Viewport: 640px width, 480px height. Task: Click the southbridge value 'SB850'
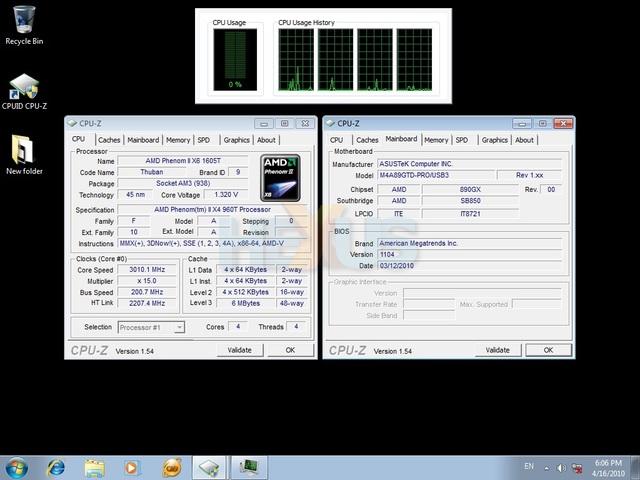pyautogui.click(x=470, y=201)
